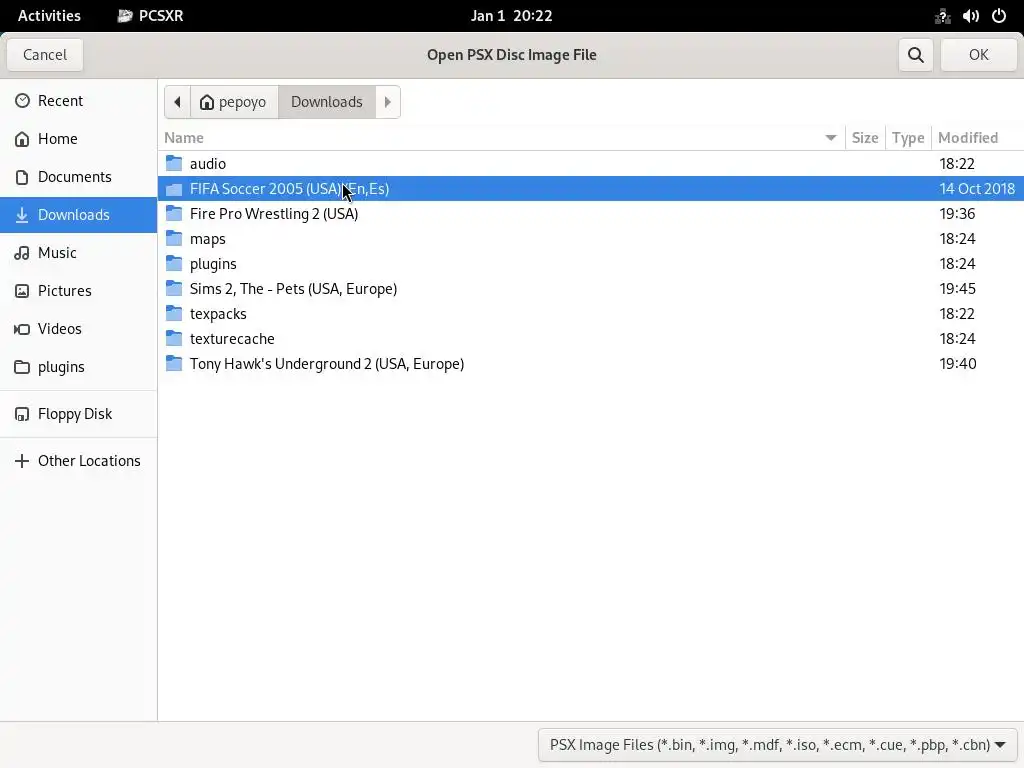Viewport: 1024px width, 768px height.
Task: Open Music in the sidebar
Action: [78, 253]
